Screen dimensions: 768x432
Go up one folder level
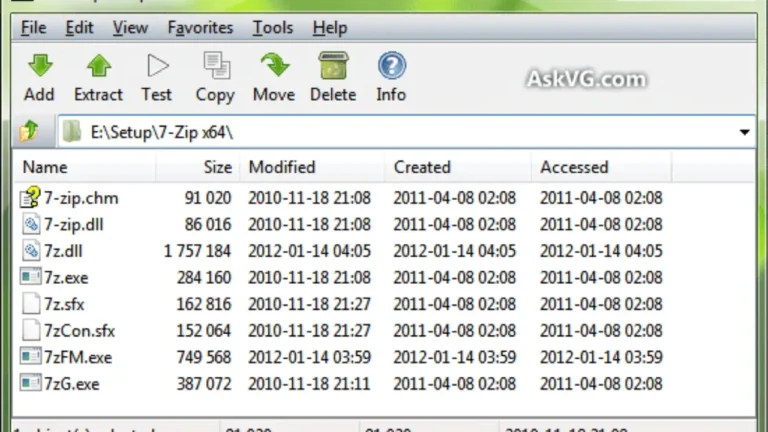pyautogui.click(x=29, y=132)
